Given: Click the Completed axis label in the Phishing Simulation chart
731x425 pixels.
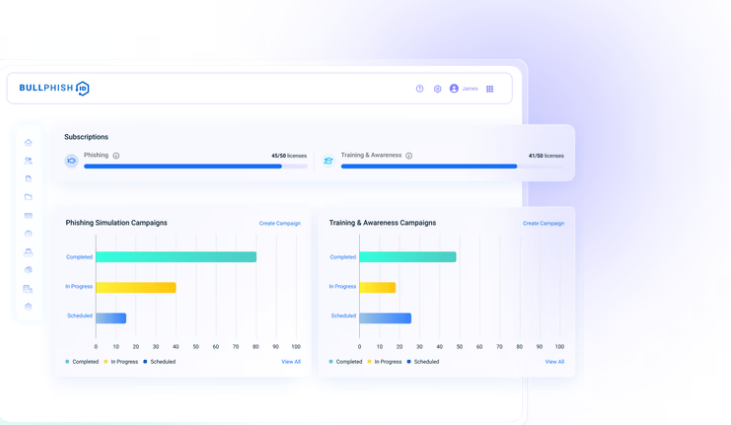Looking at the screenshot, I should 79,257.
